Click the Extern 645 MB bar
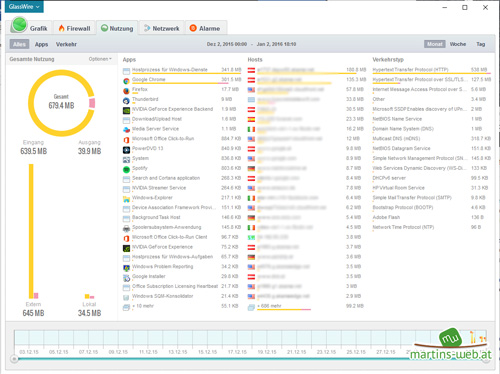The width and height of the screenshot is (500, 374). pyautogui.click(x=31, y=231)
